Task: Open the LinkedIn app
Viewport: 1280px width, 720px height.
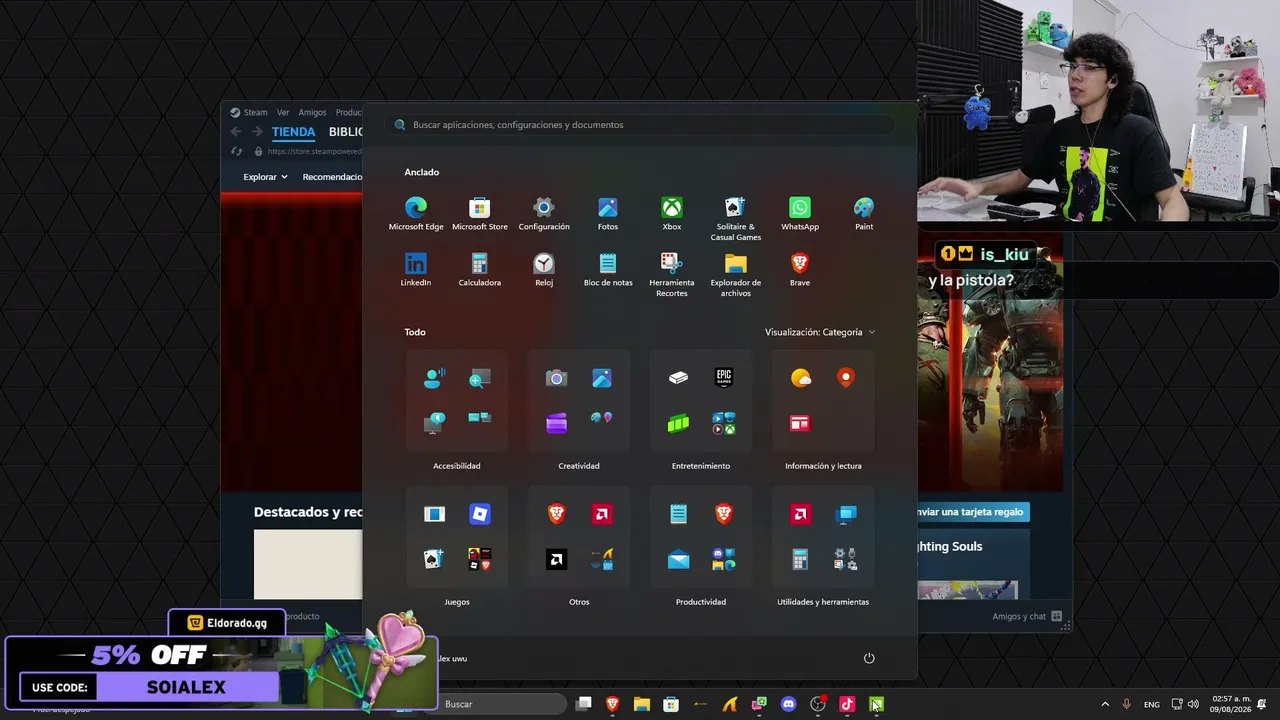Action: click(416, 270)
